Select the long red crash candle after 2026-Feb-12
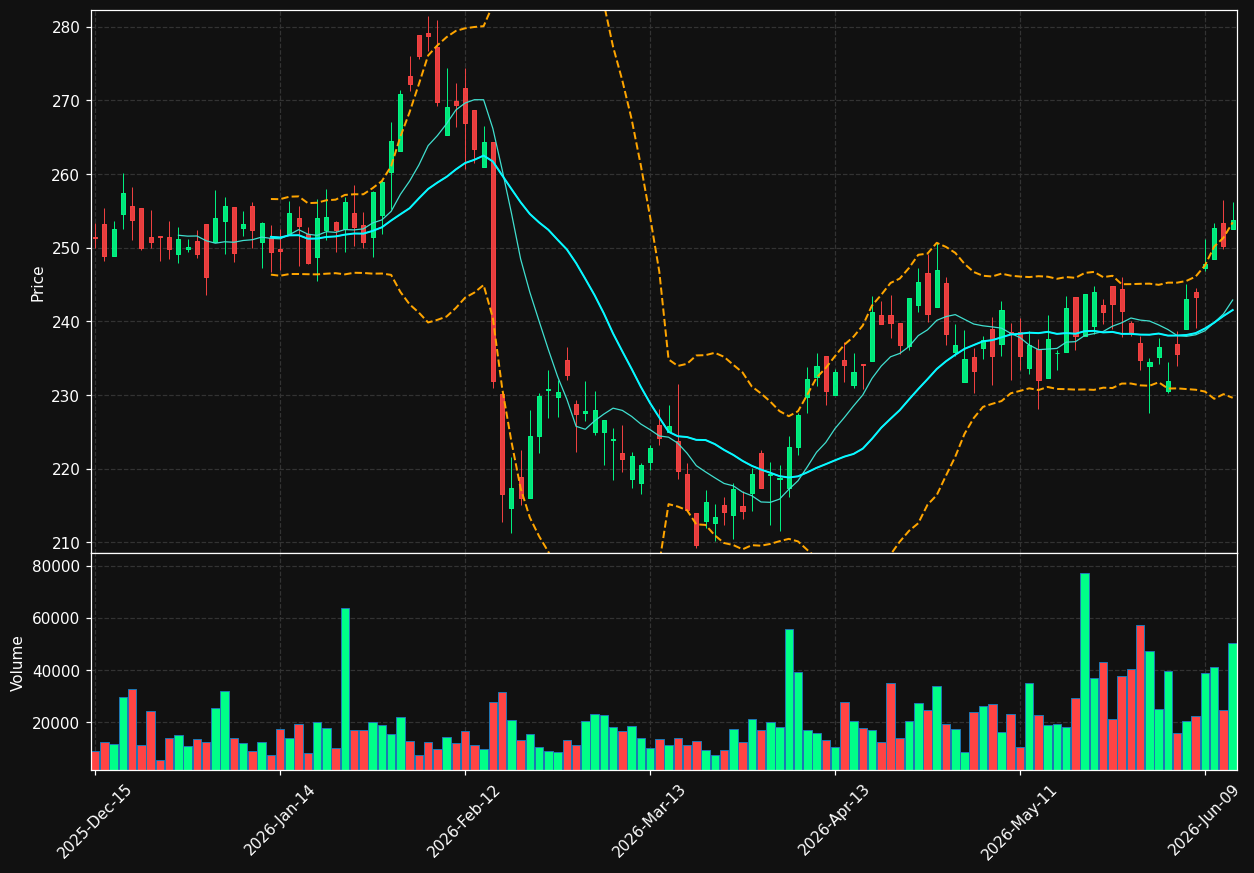 tap(493, 262)
